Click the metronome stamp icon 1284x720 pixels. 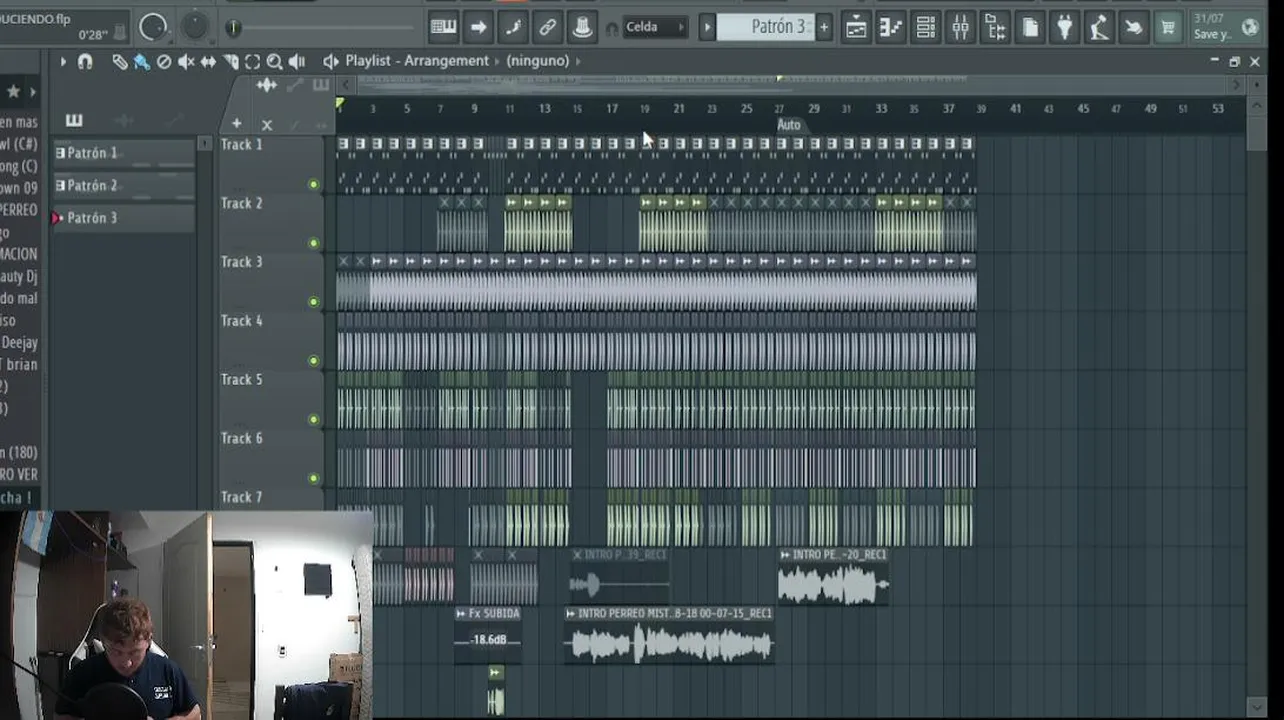point(583,28)
